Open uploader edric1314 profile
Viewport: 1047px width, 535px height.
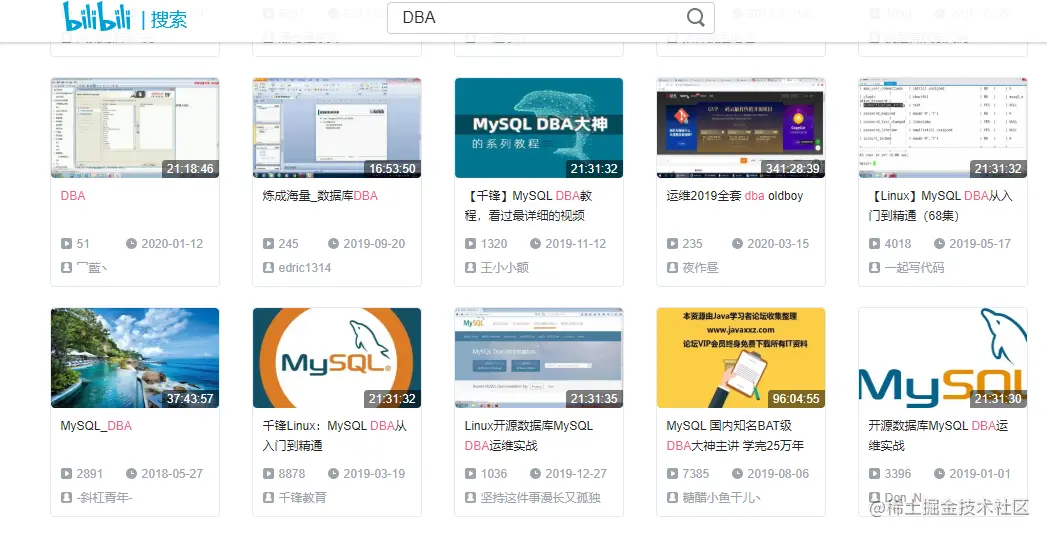[304, 267]
